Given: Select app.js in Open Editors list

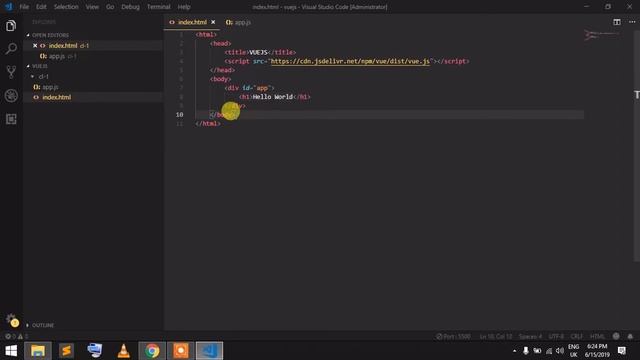Looking at the screenshot, I should click(56, 56).
